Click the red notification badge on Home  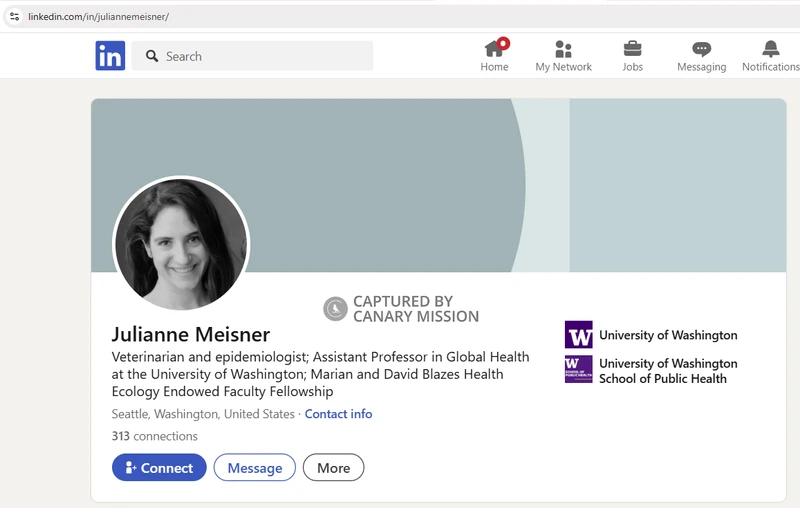[x=504, y=43]
